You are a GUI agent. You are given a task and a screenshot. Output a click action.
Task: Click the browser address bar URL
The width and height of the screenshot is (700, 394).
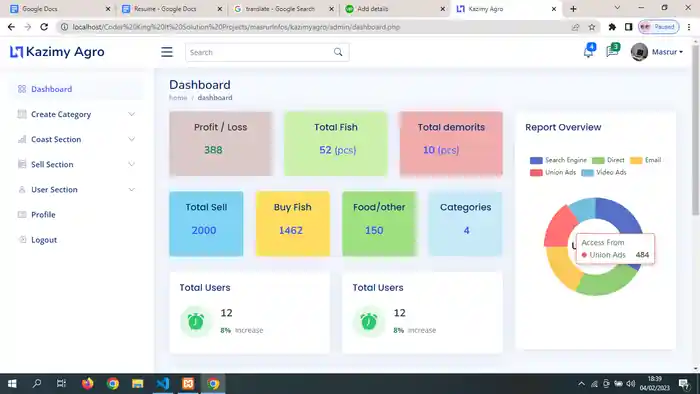[x=236, y=27]
